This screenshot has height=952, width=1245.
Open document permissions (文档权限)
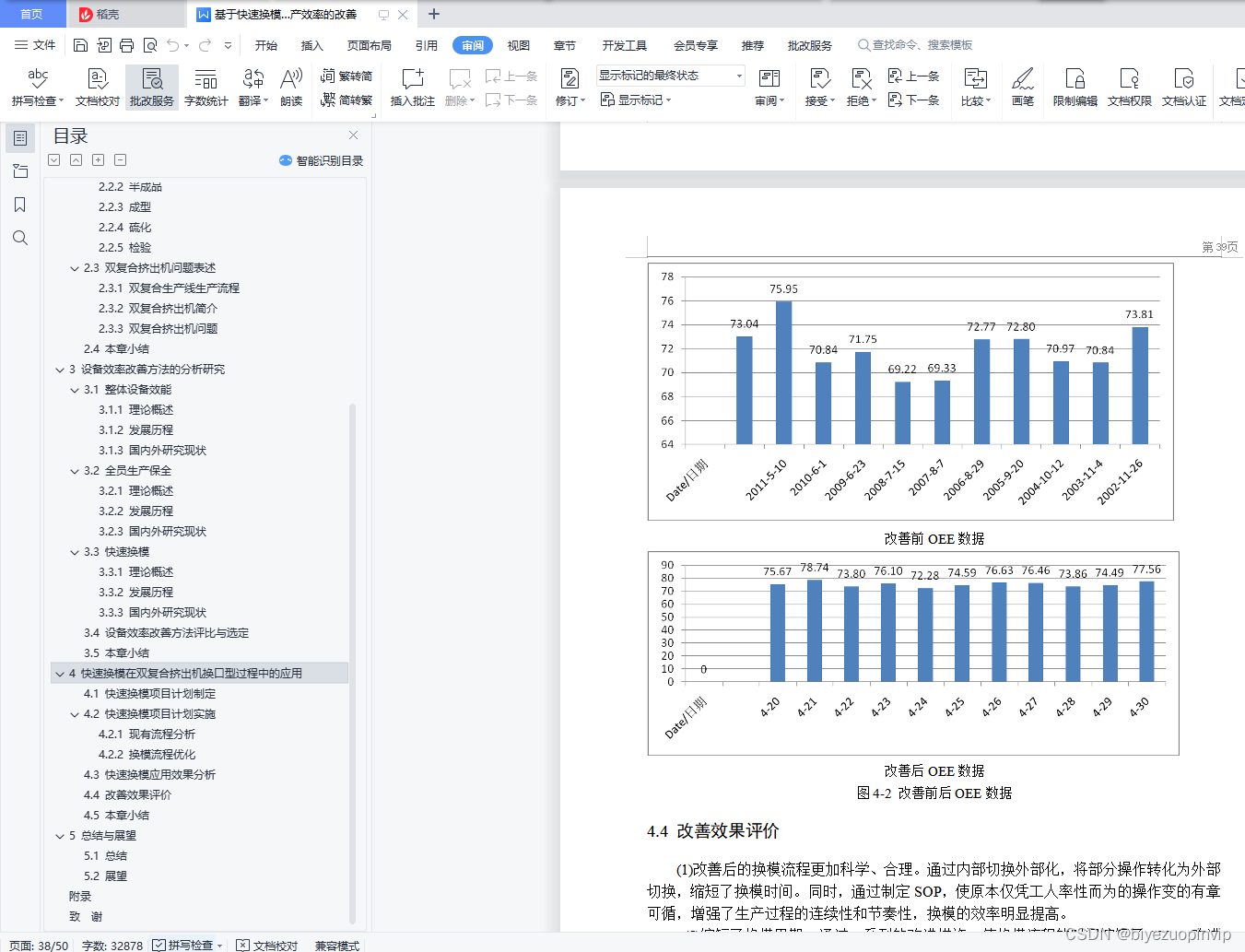[x=1130, y=88]
